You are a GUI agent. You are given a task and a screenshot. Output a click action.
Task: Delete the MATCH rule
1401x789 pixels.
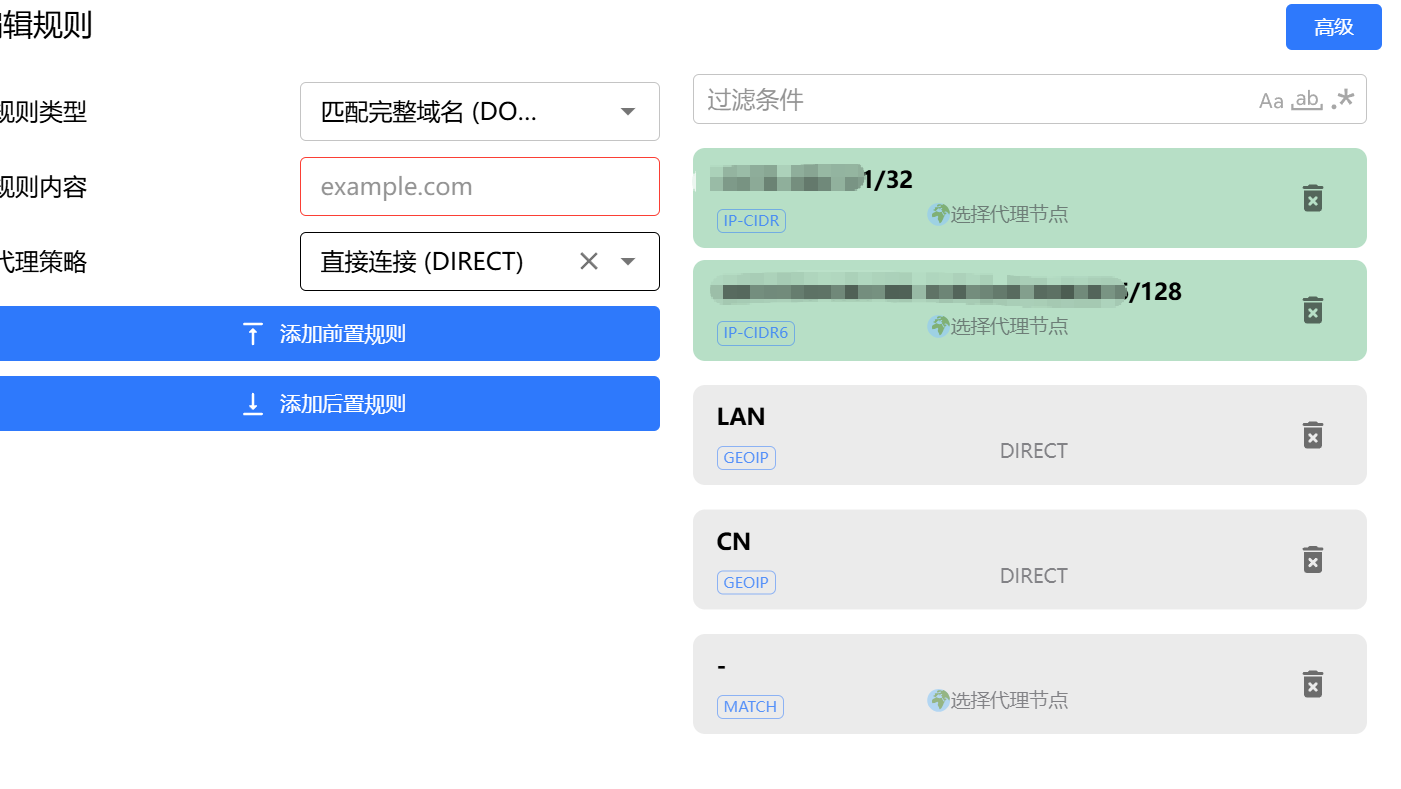[1313, 684]
